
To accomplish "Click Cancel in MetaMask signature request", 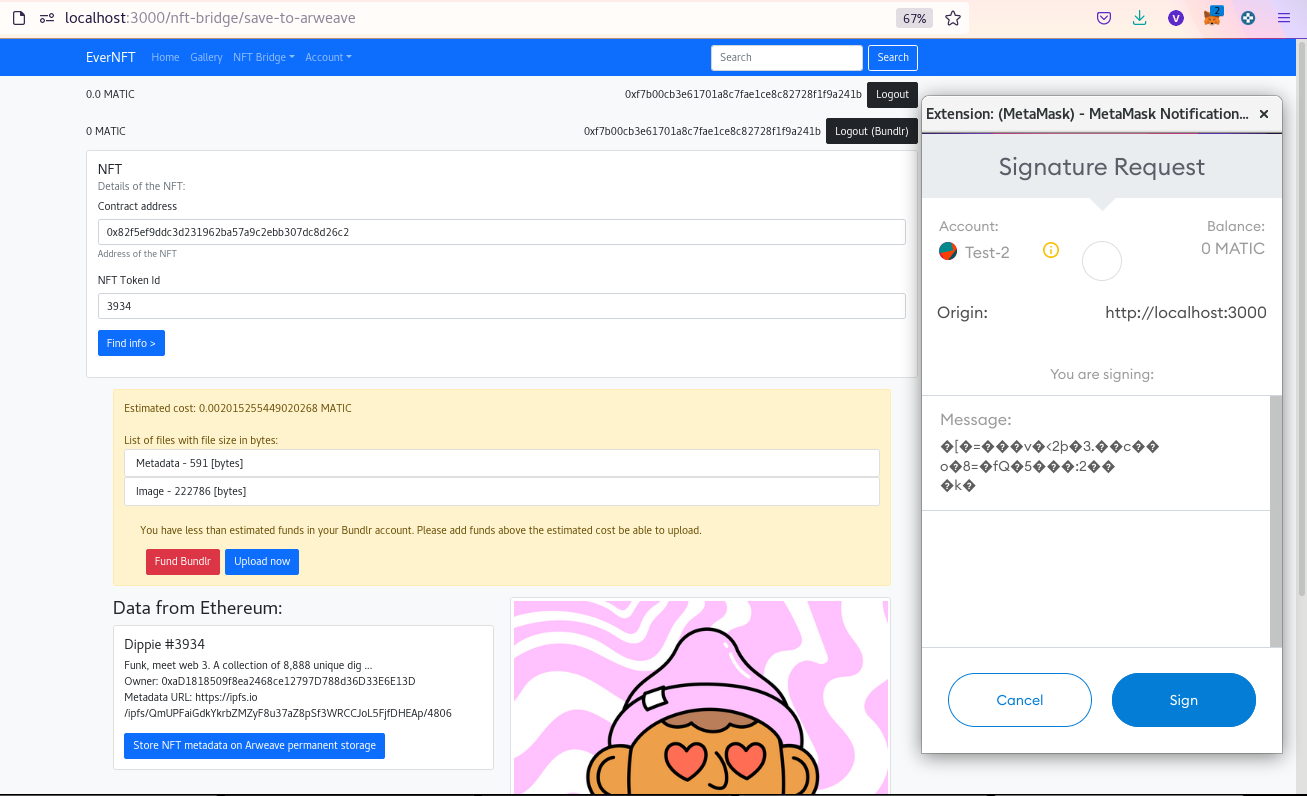I will point(1020,700).
